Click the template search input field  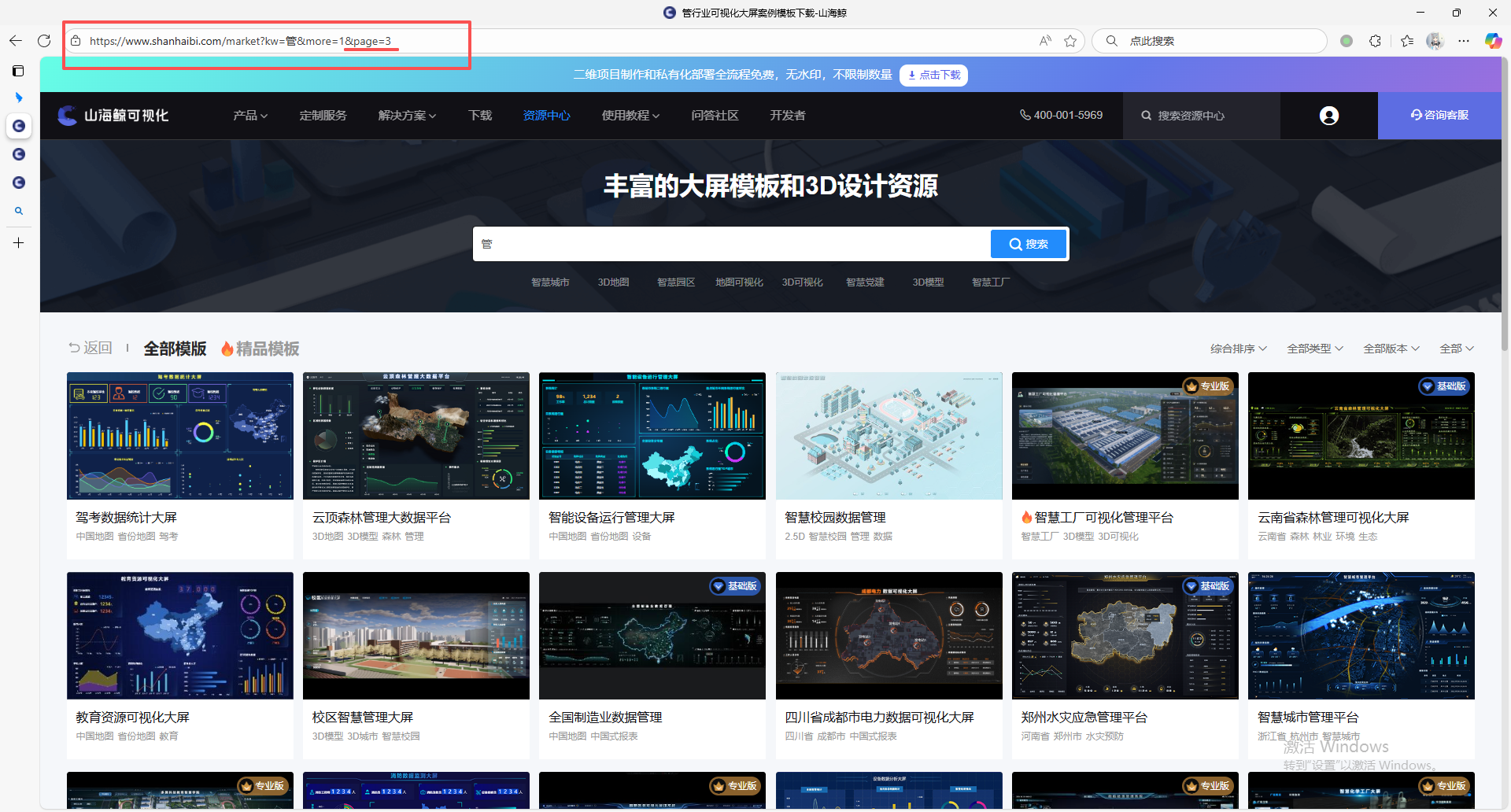[x=732, y=244]
